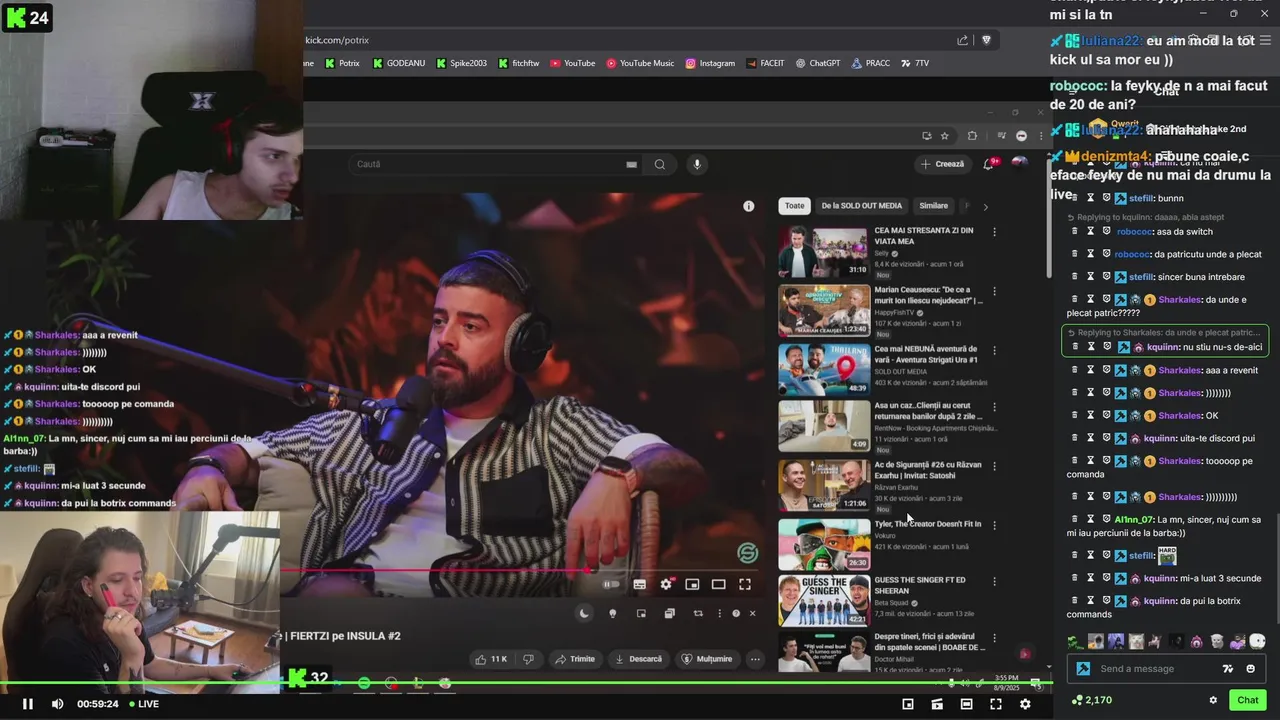The height and width of the screenshot is (720, 1280).
Task: Click Trimite share button
Action: click(x=575, y=659)
